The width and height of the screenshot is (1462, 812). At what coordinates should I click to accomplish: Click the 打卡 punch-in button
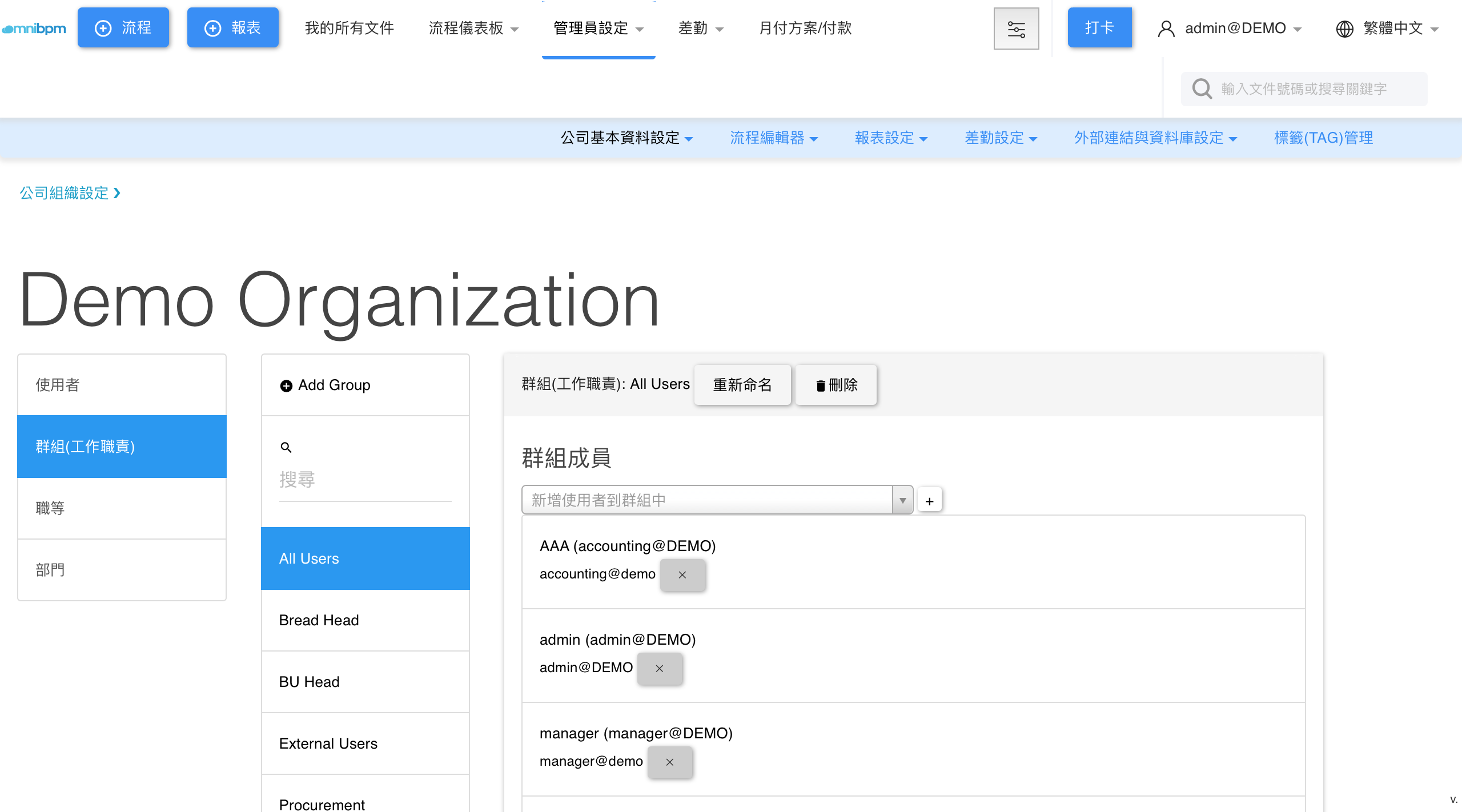(1099, 27)
